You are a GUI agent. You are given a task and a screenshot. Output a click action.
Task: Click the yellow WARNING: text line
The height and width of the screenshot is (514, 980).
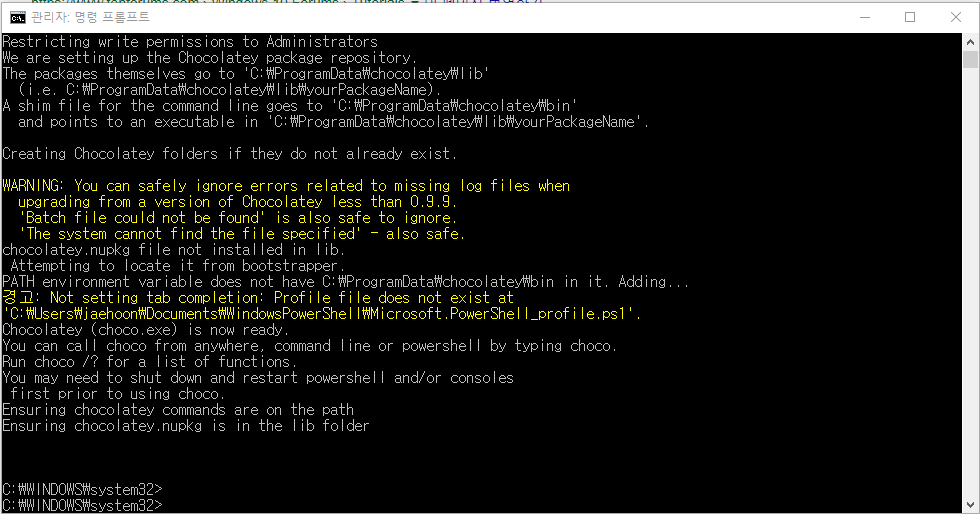coord(286,186)
